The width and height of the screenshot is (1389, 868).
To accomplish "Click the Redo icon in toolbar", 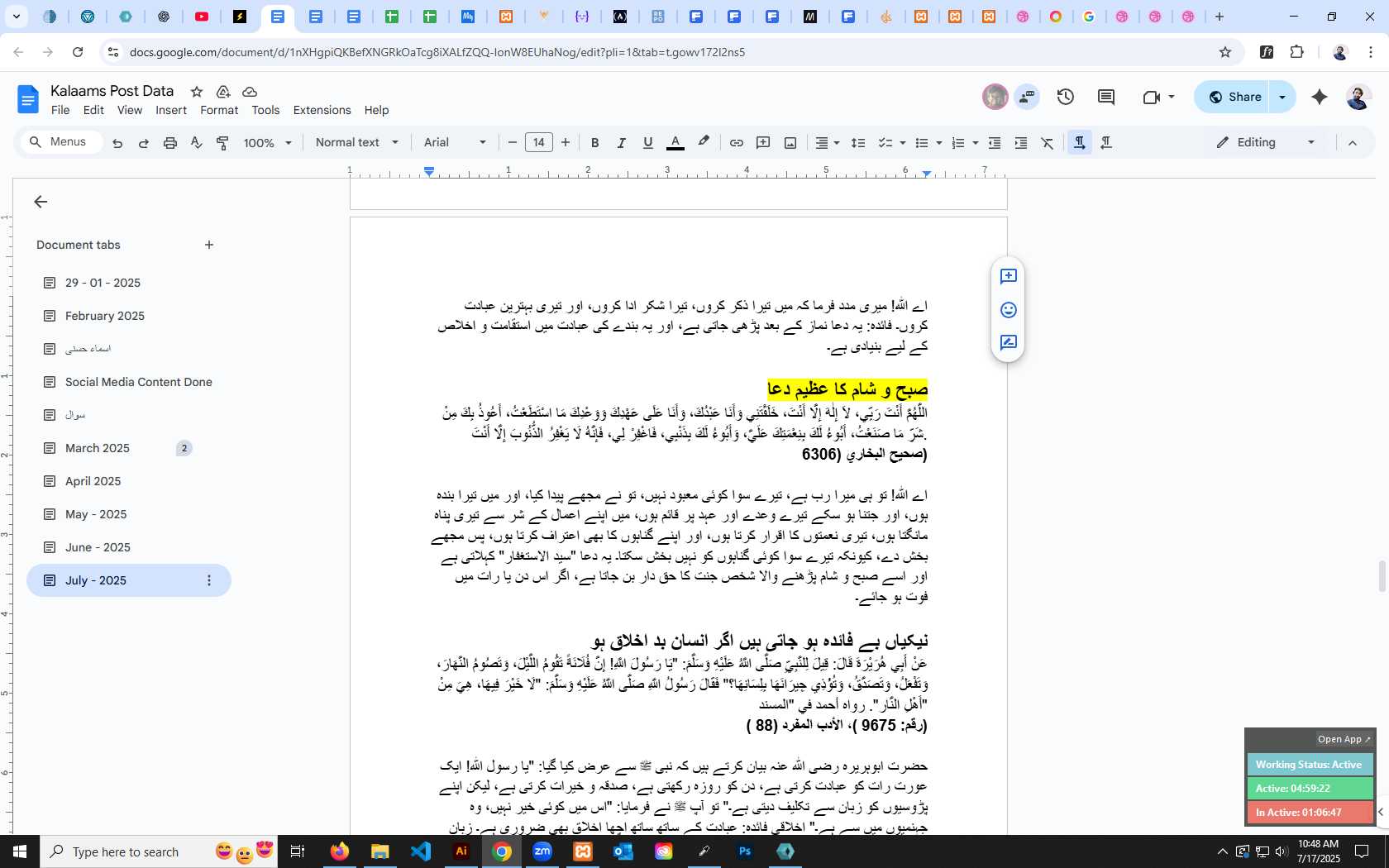I will click(x=143, y=143).
